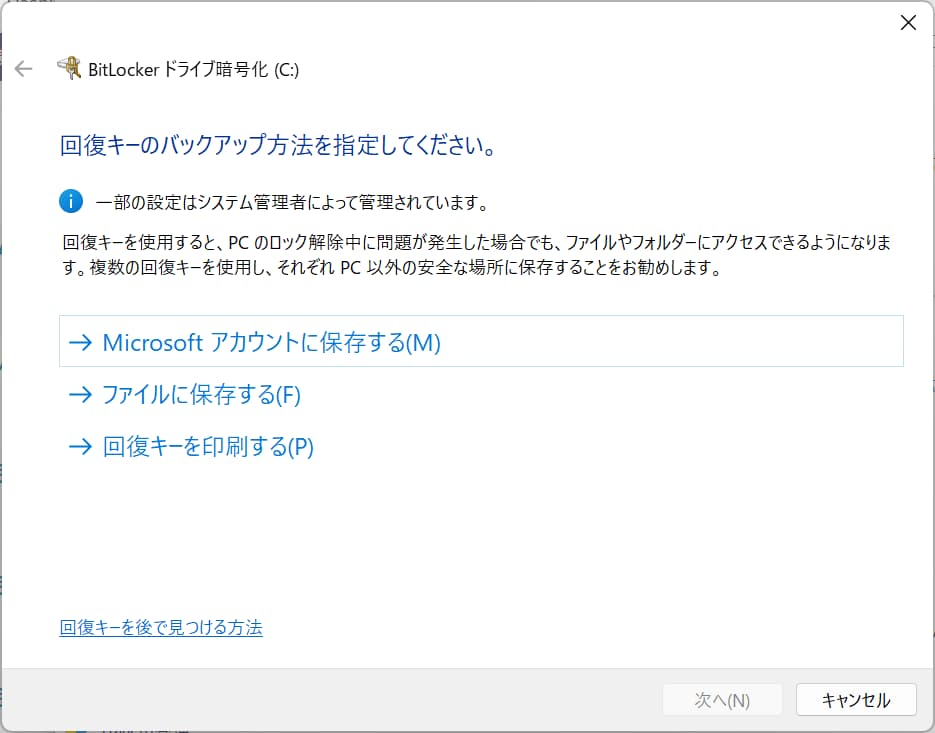Dismiss the wizard using キャンセル
This screenshot has width=935, height=733.
tap(856, 700)
